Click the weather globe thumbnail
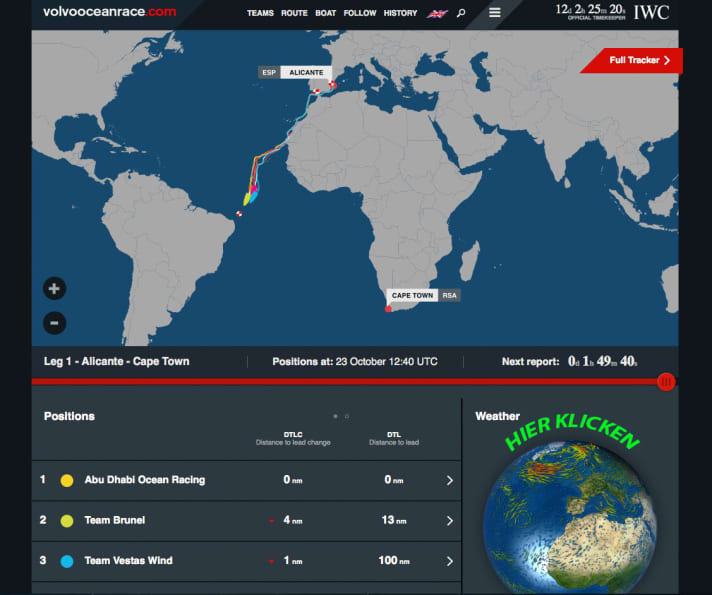 570,518
